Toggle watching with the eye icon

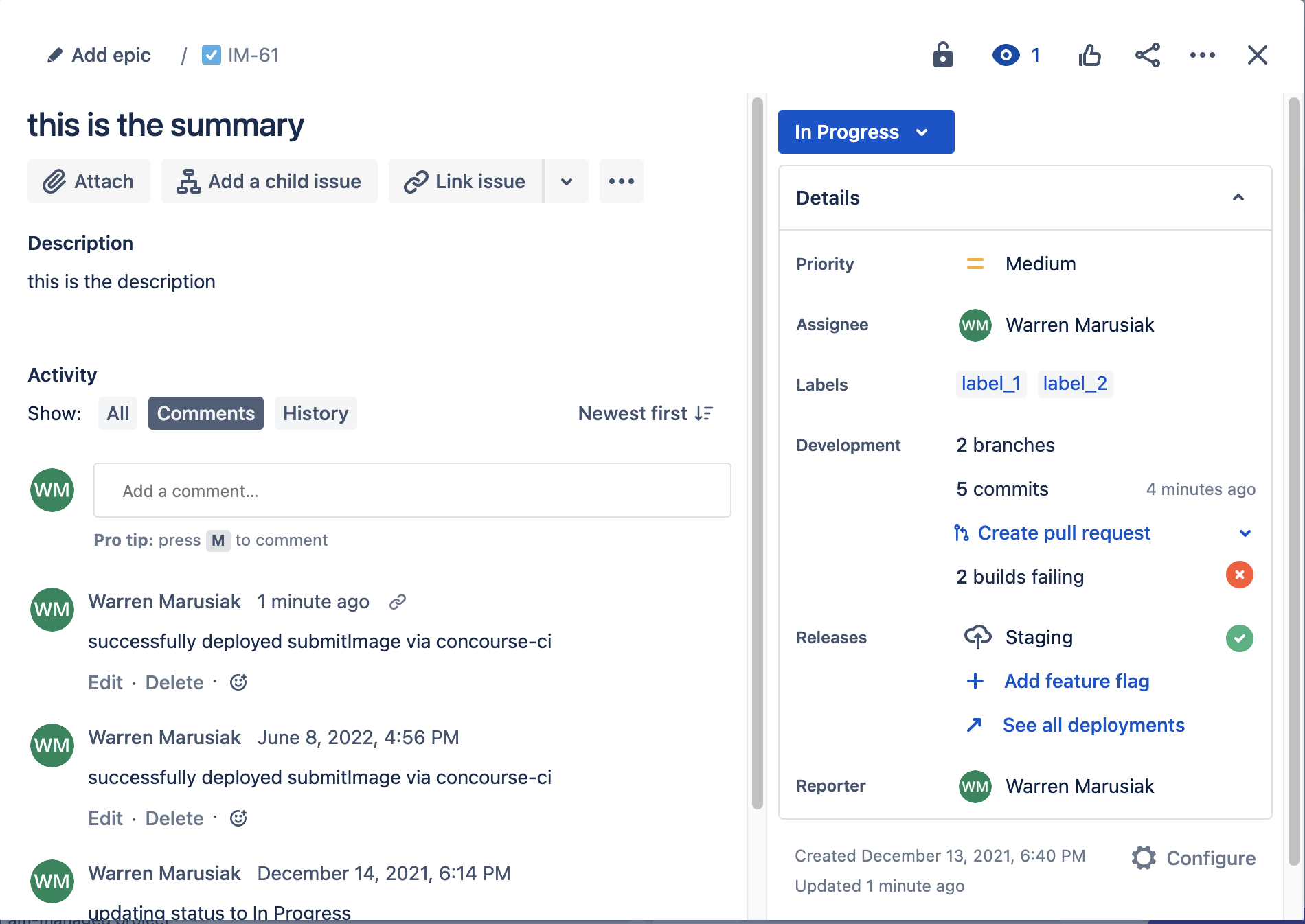1005,55
